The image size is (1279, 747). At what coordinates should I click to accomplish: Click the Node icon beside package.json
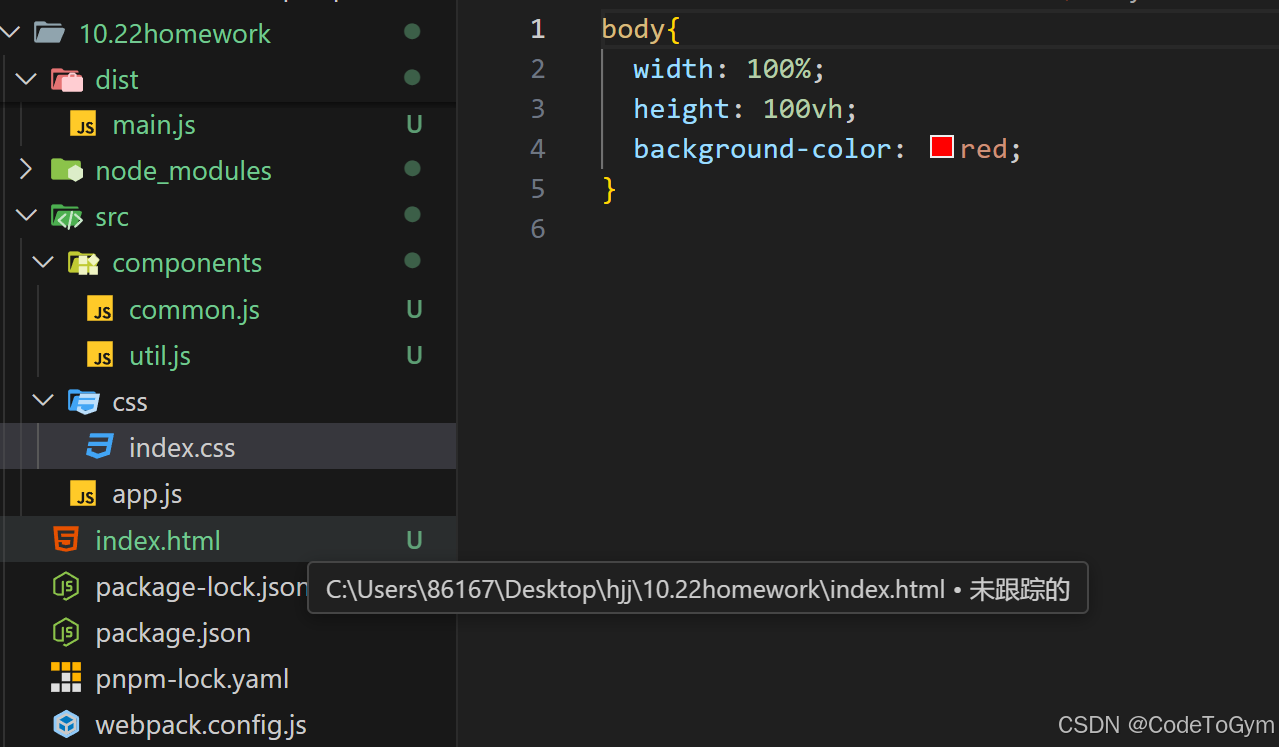pyautogui.click(x=66, y=632)
